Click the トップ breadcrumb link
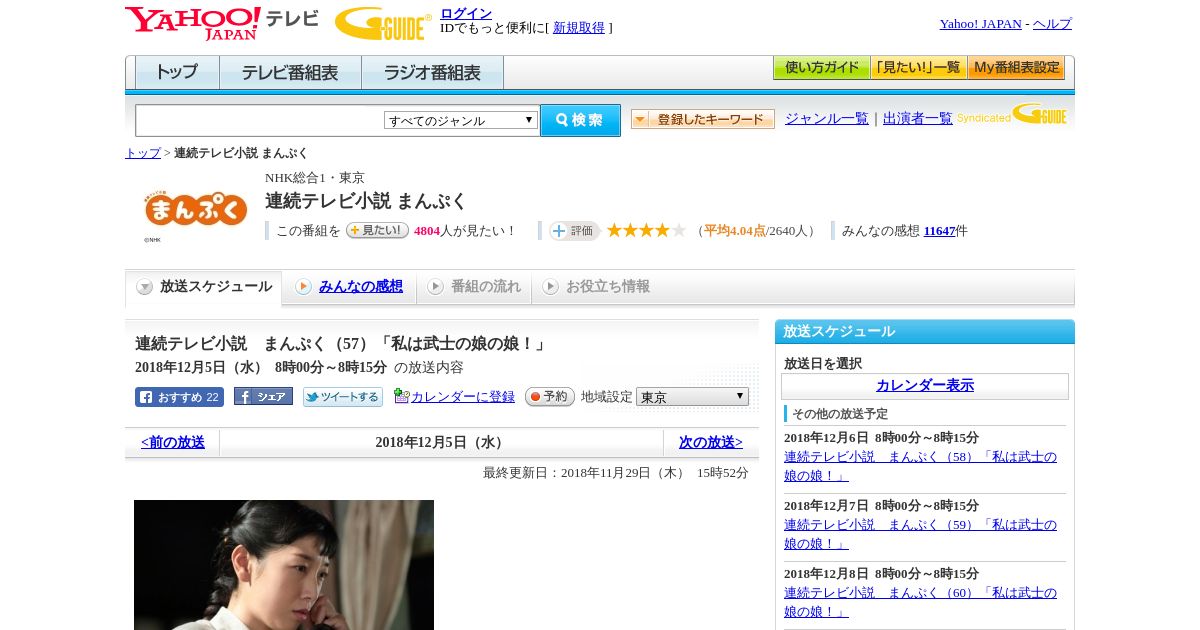Image resolution: width=1200 pixels, height=630 pixels. (143, 153)
